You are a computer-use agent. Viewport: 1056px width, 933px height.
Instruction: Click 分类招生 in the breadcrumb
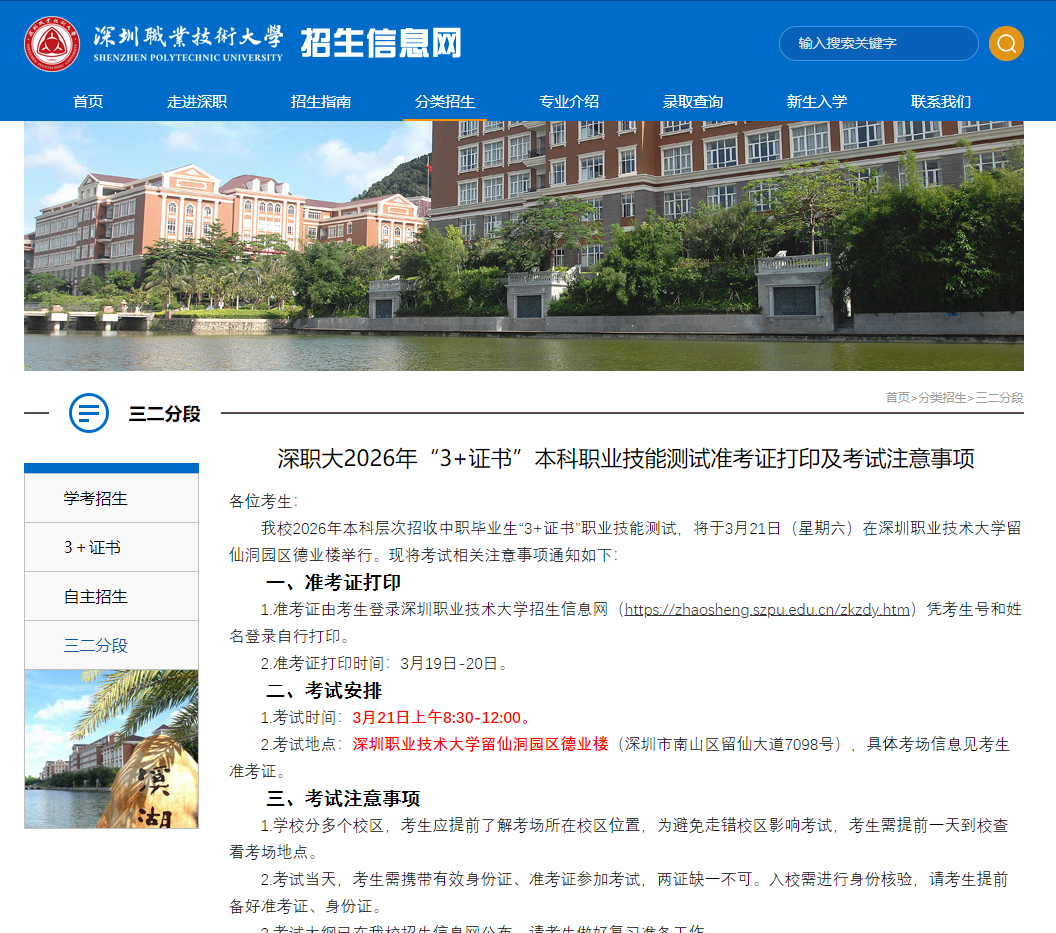pyautogui.click(x=941, y=397)
